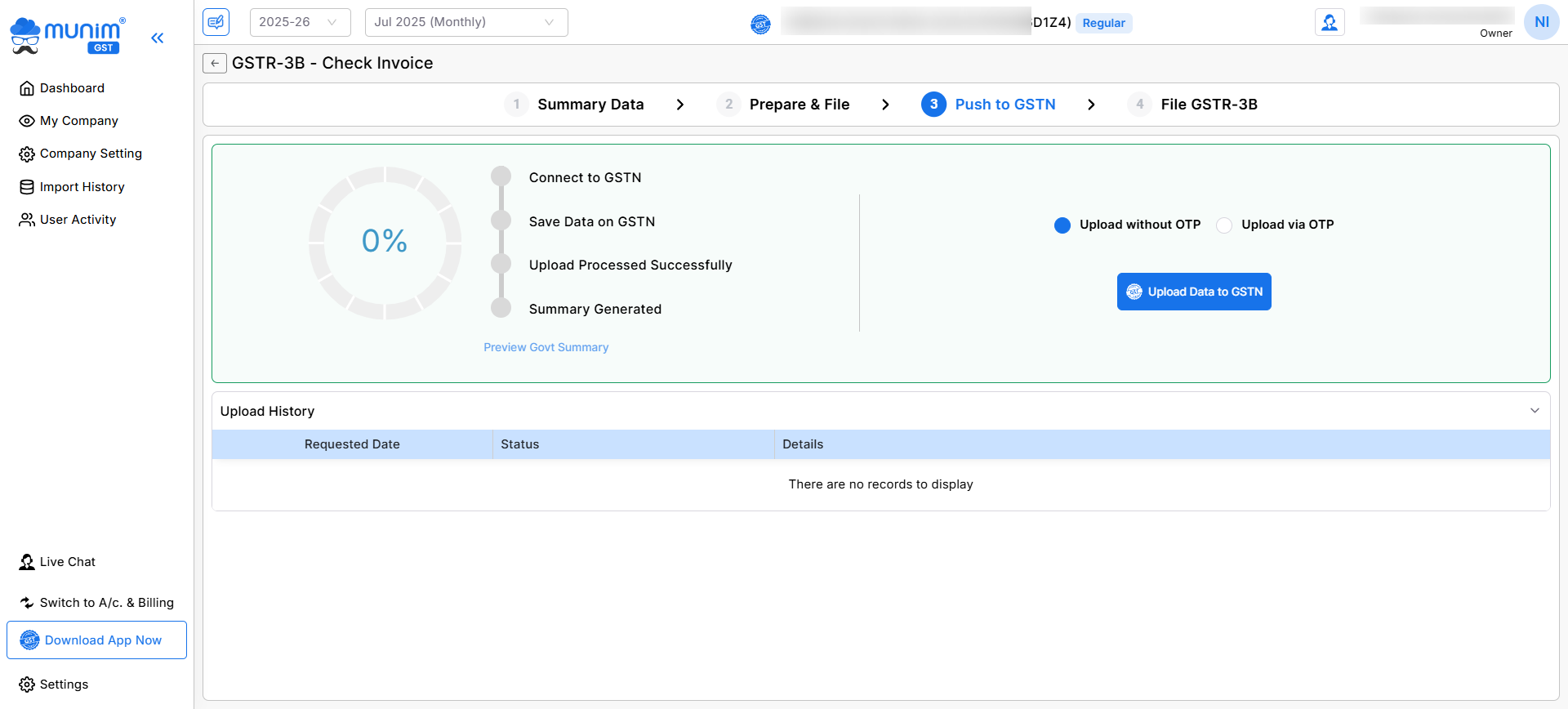1568x709 pixels.
Task: Click the Upload Data to GSTN button
Action: pyautogui.click(x=1194, y=292)
